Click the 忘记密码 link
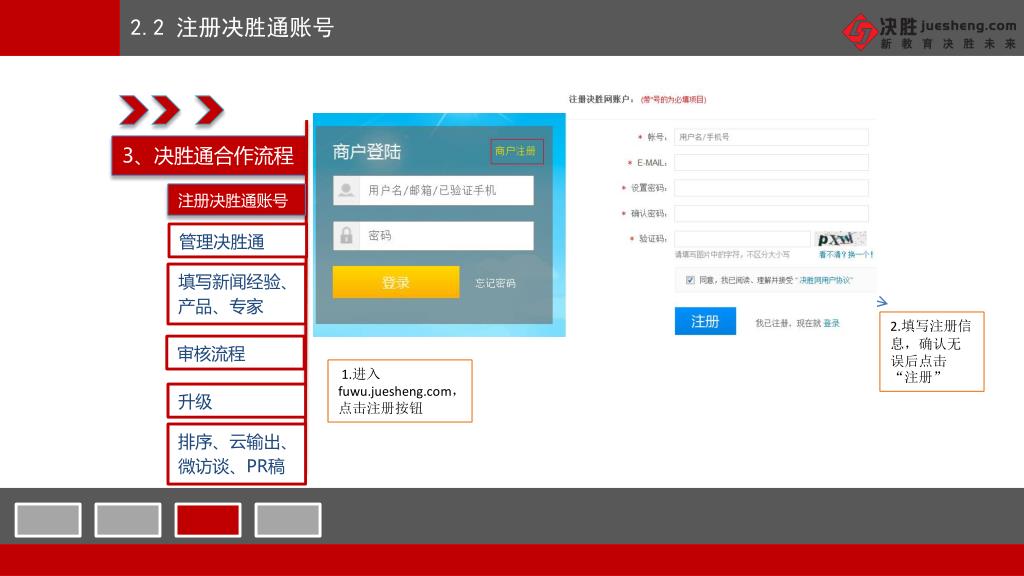Viewport: 1024px width, 576px height. (x=495, y=283)
